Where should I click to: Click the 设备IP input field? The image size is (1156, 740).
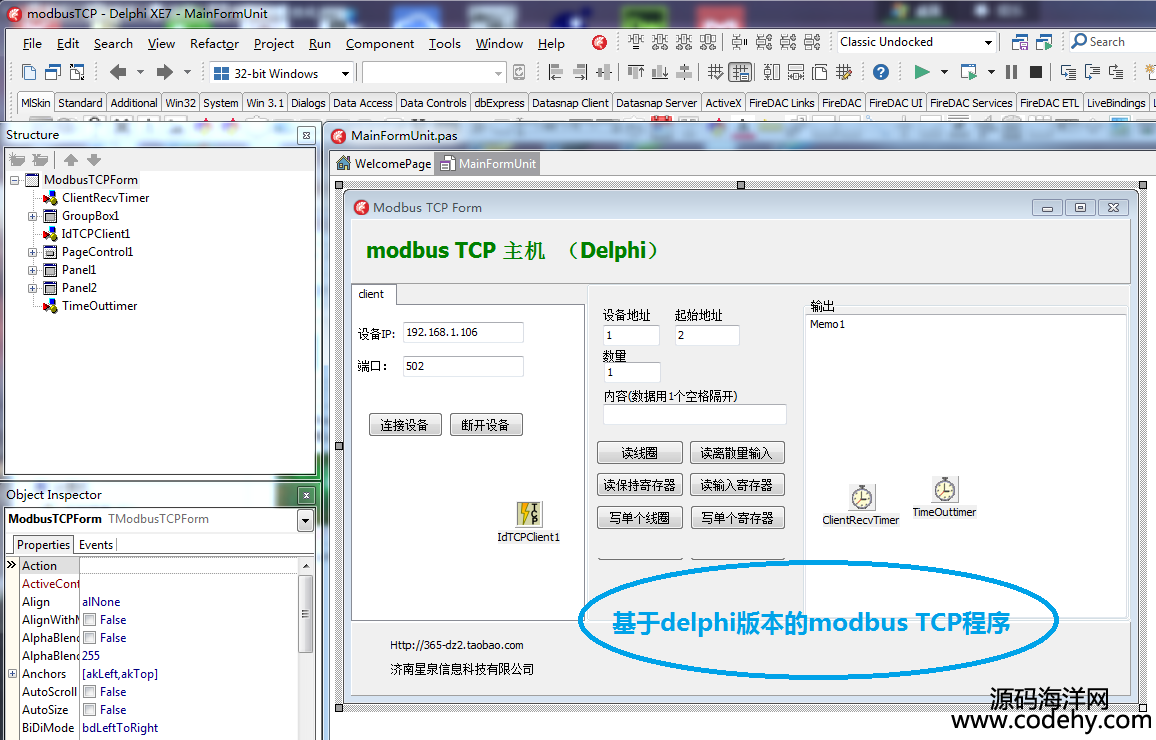[x=463, y=332]
